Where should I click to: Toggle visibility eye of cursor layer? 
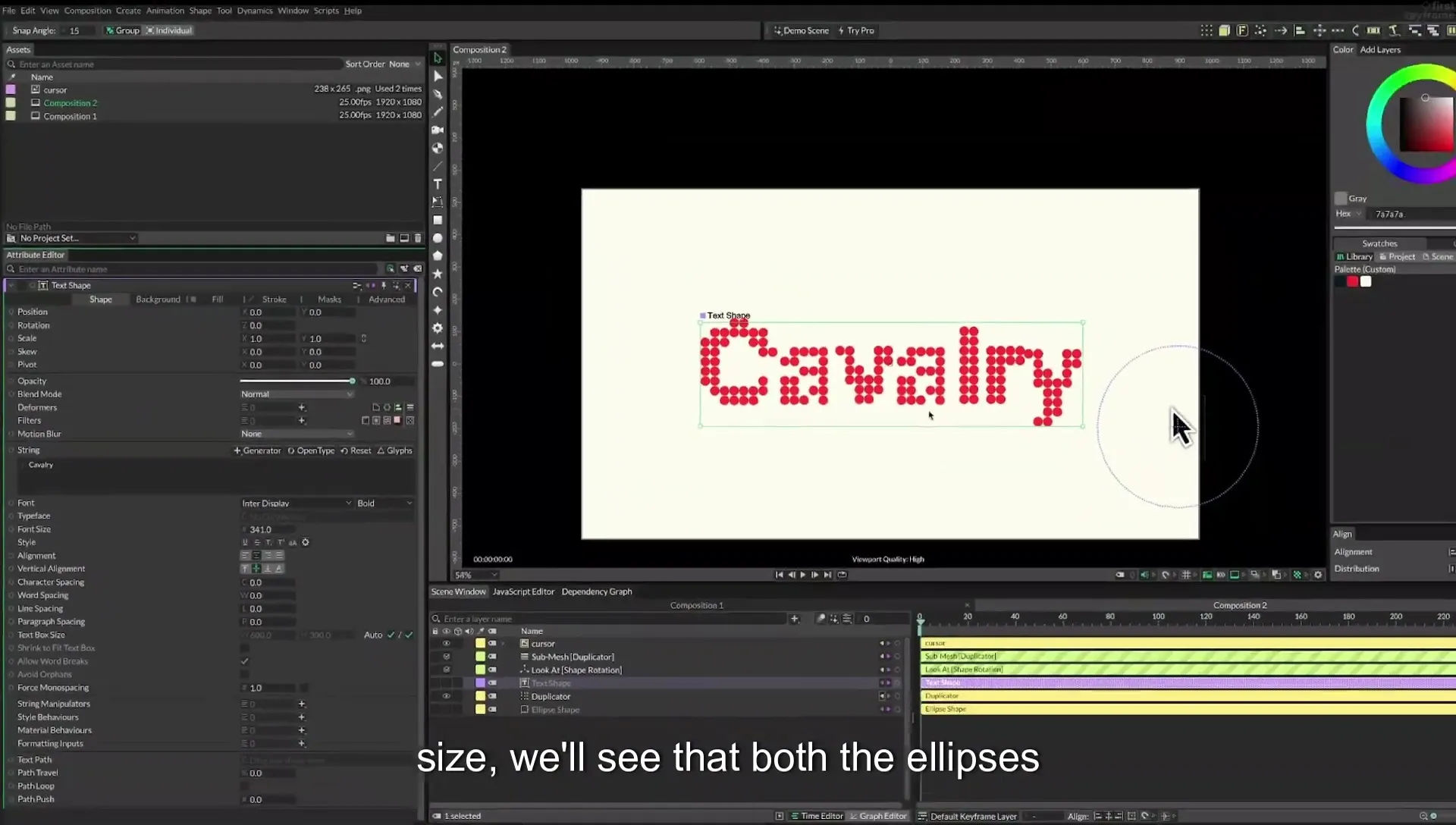446,644
